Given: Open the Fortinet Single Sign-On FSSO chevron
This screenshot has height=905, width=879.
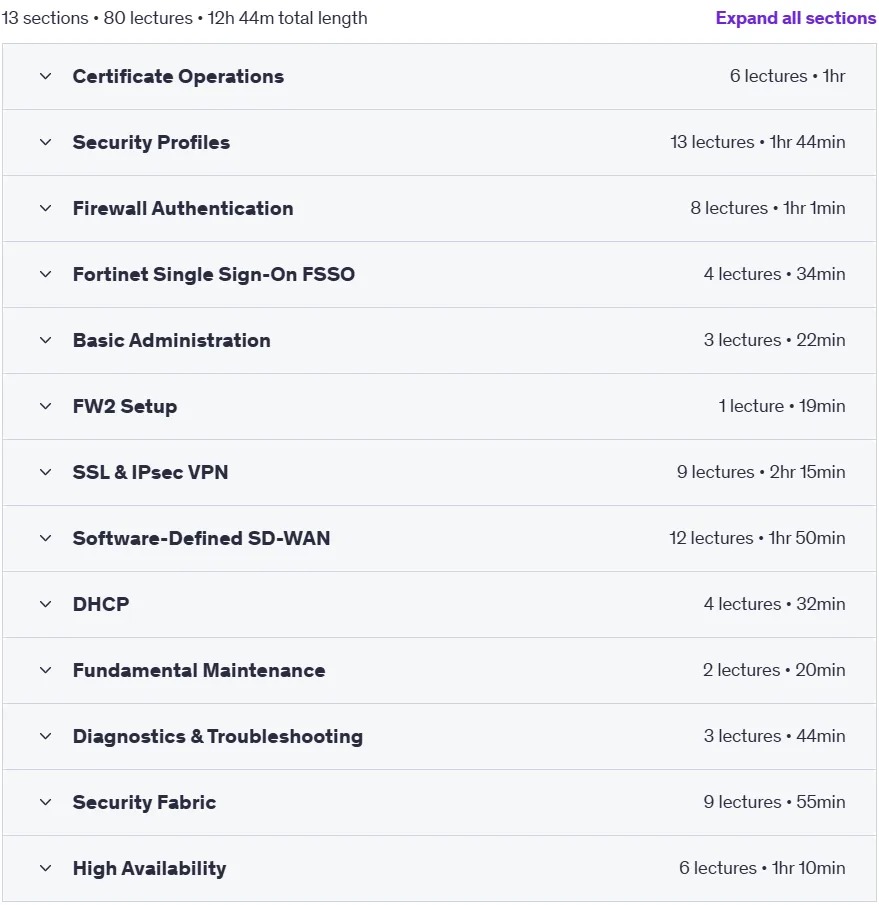Looking at the screenshot, I should click(x=46, y=274).
